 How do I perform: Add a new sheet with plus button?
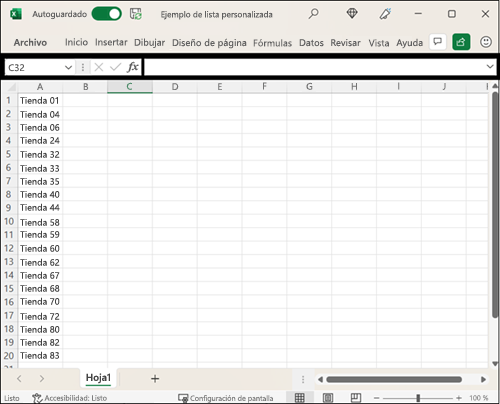[x=155, y=379]
